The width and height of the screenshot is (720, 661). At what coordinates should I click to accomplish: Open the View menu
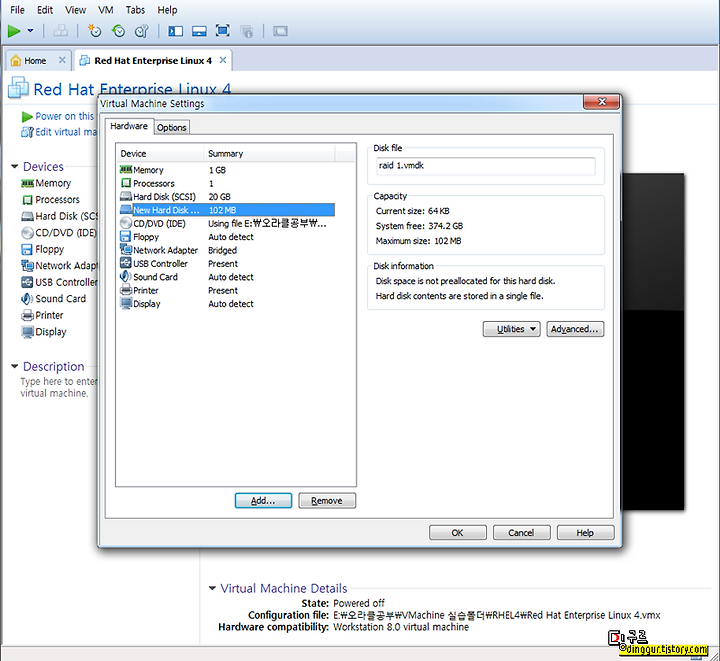coord(75,10)
